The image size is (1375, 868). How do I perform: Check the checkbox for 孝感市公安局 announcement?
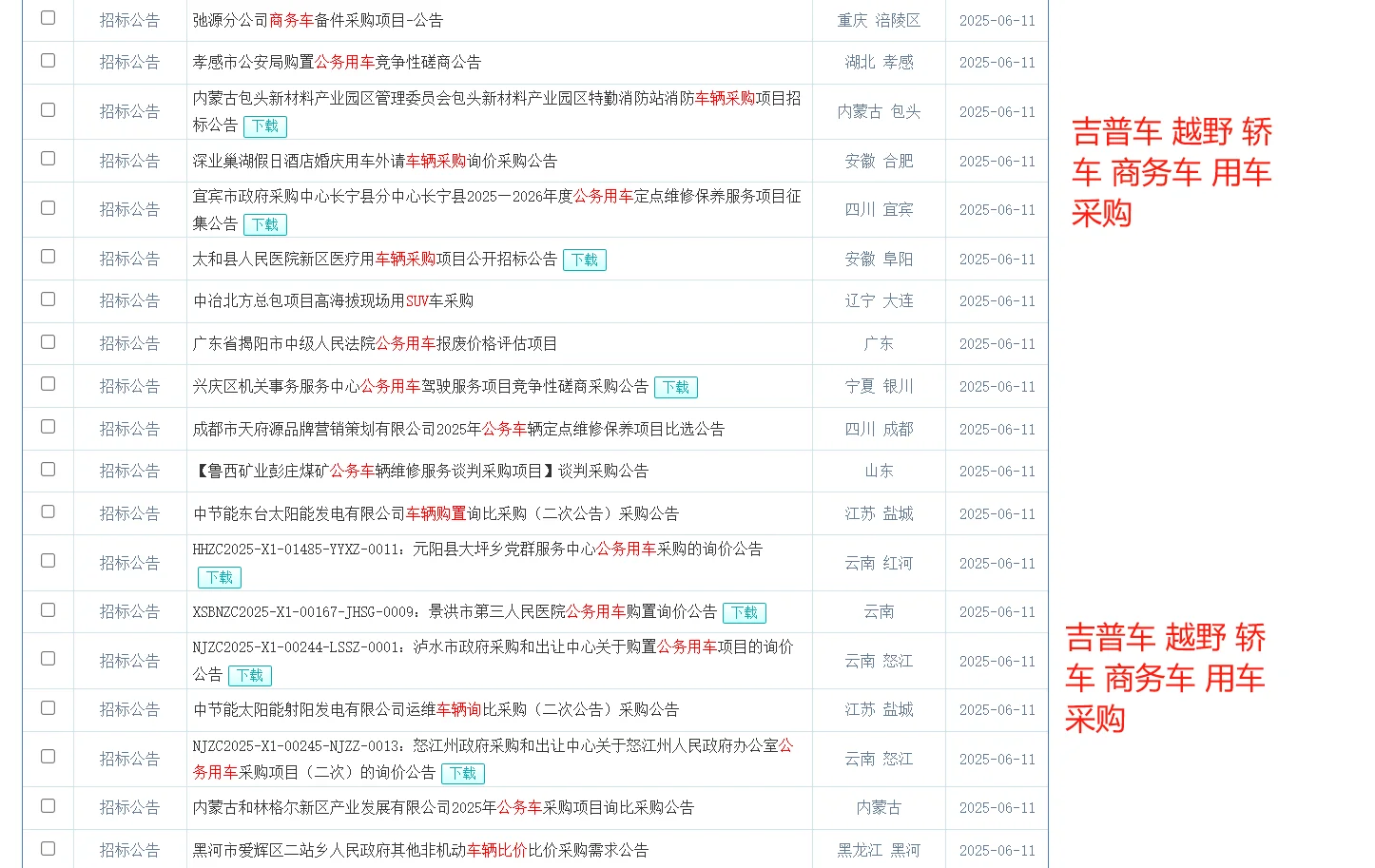tap(48, 61)
